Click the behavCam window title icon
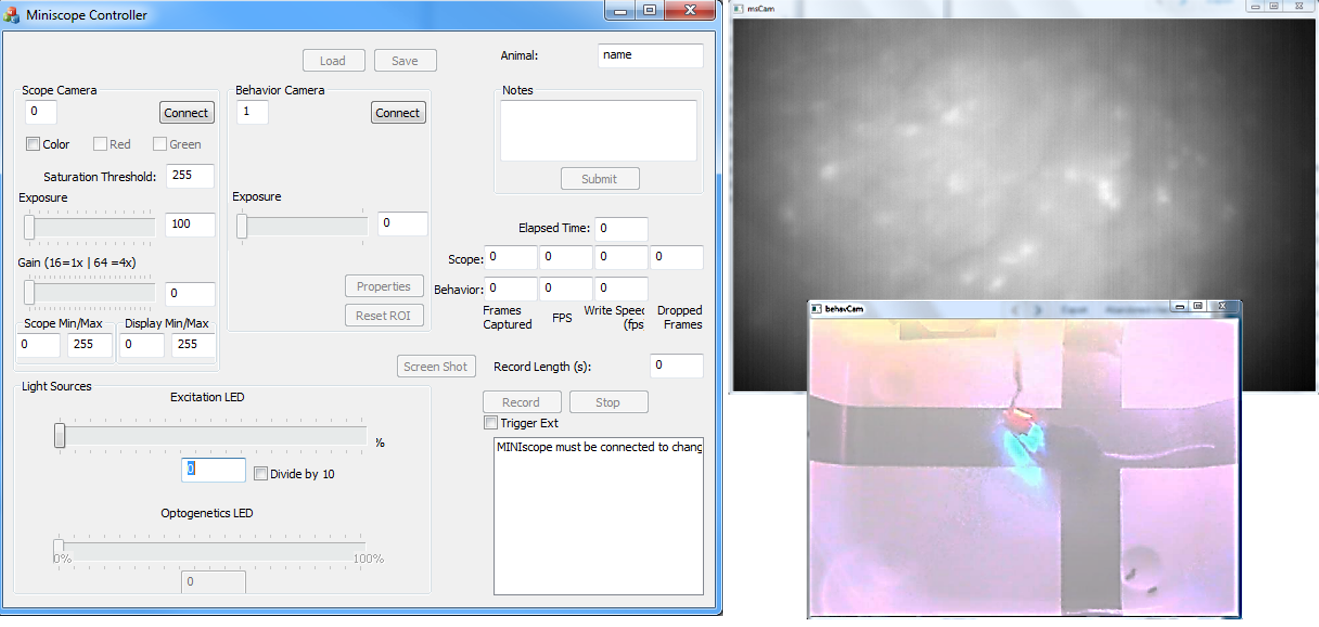 816,308
